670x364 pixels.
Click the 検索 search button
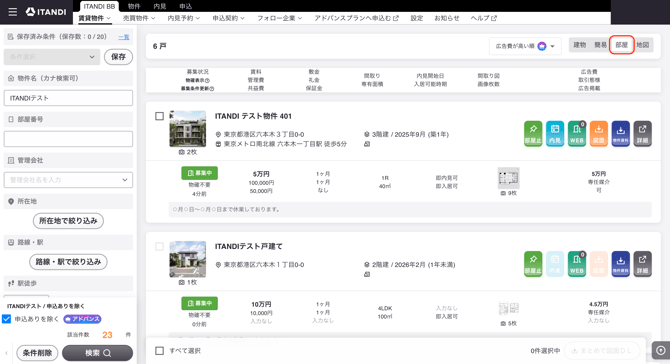[x=97, y=353]
